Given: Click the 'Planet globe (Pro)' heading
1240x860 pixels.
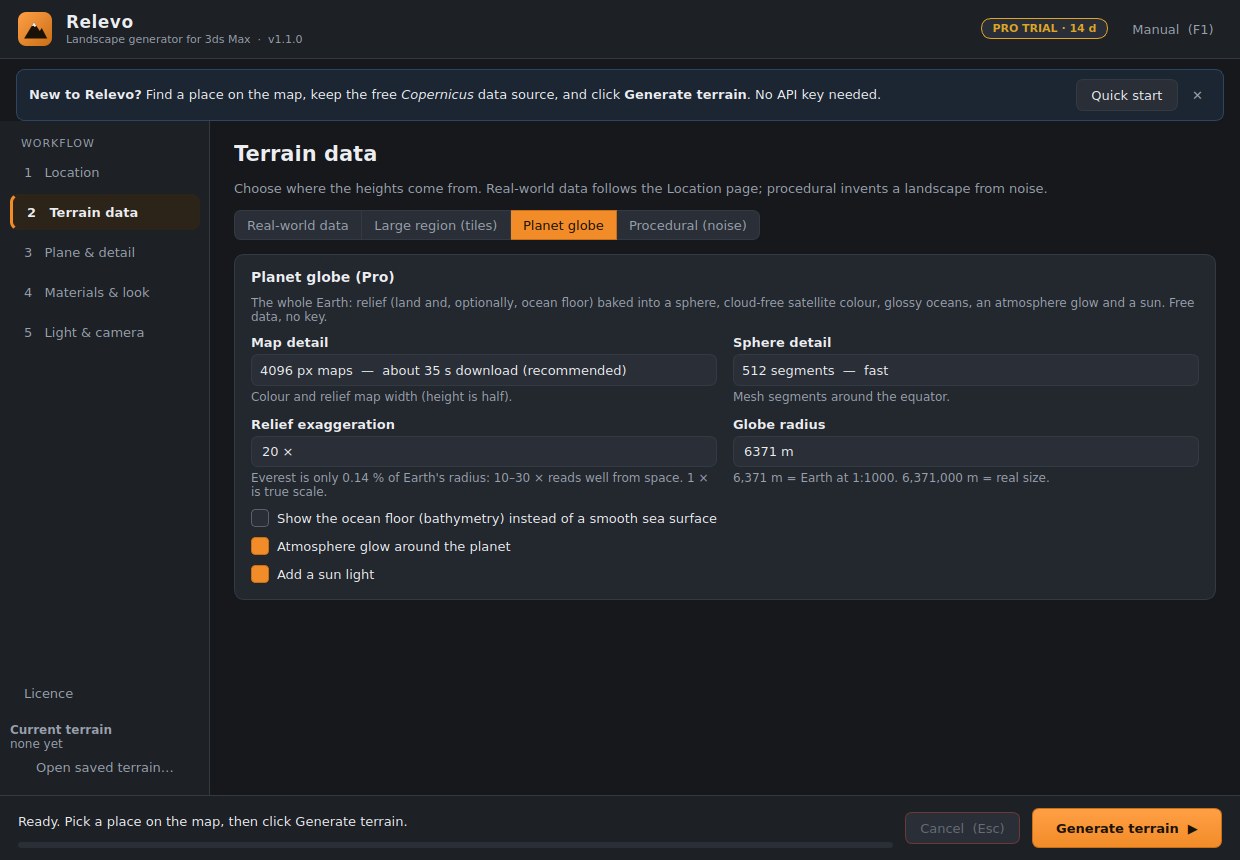Looking at the screenshot, I should pos(323,276).
